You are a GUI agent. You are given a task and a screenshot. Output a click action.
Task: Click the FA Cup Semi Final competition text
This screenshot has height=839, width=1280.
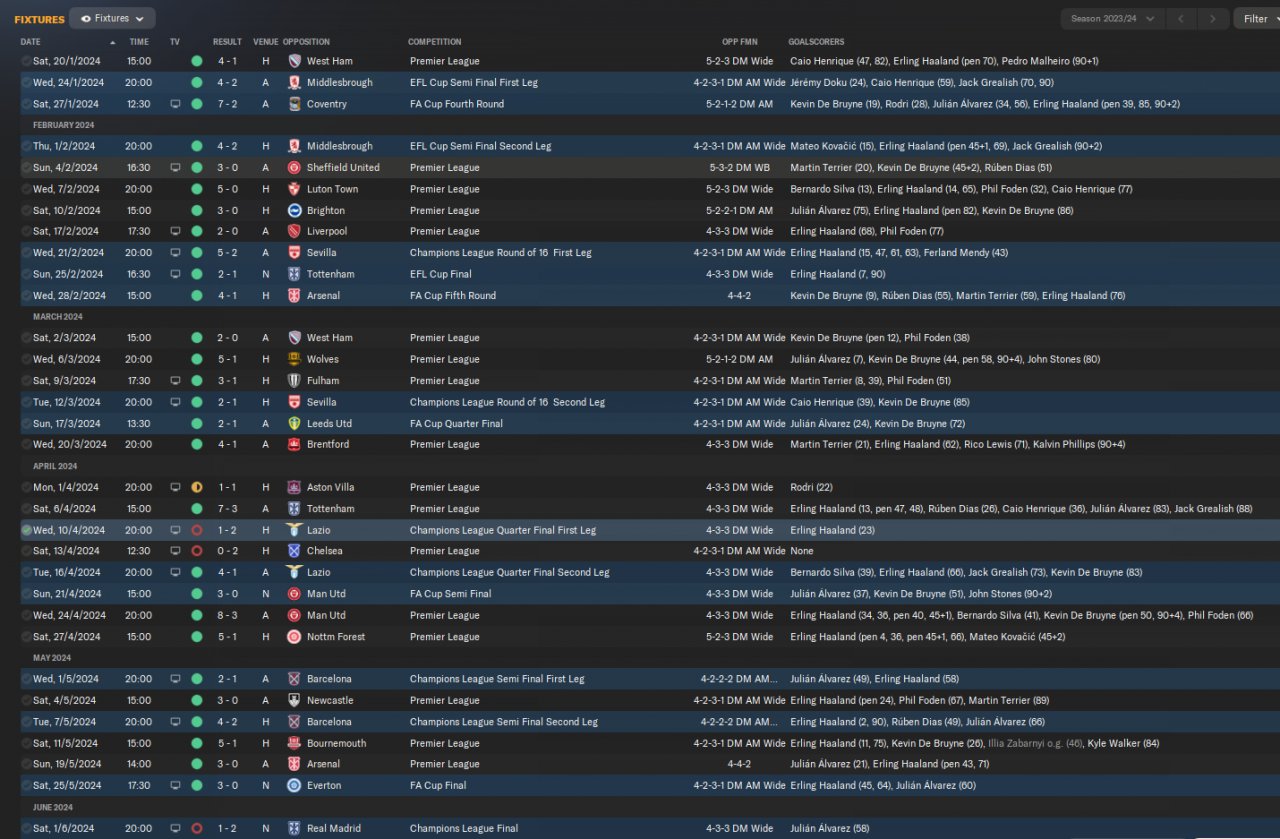tap(450, 594)
